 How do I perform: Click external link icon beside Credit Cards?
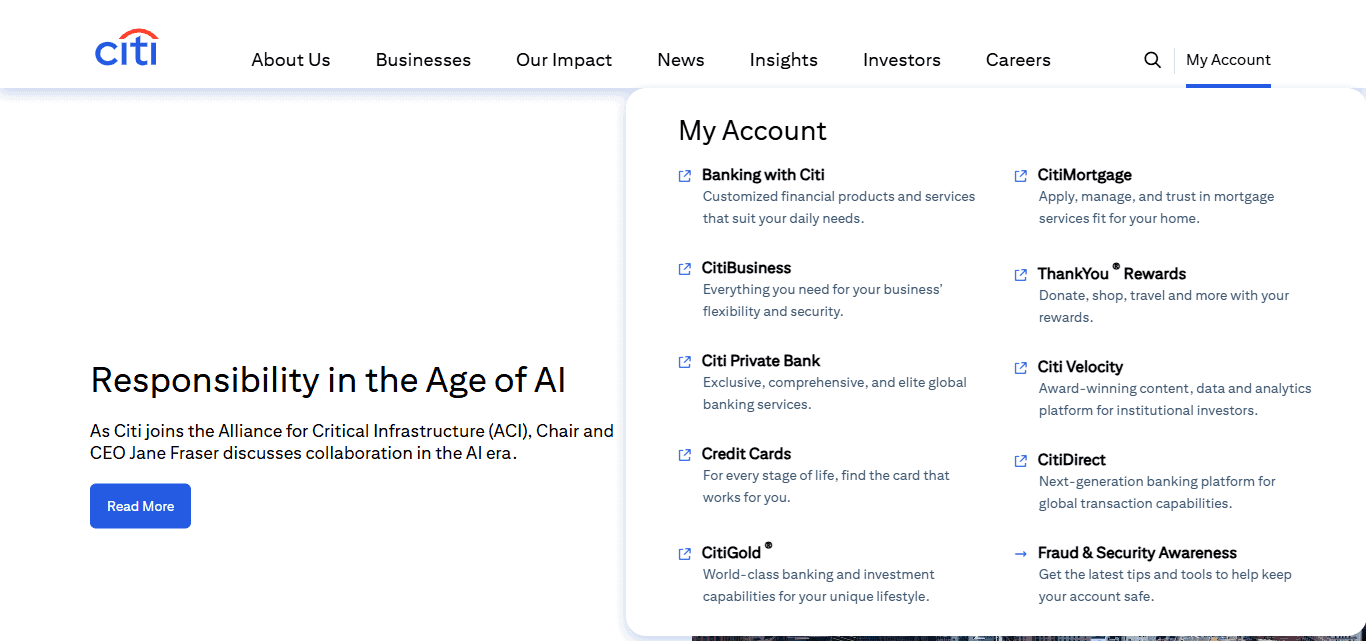click(685, 455)
